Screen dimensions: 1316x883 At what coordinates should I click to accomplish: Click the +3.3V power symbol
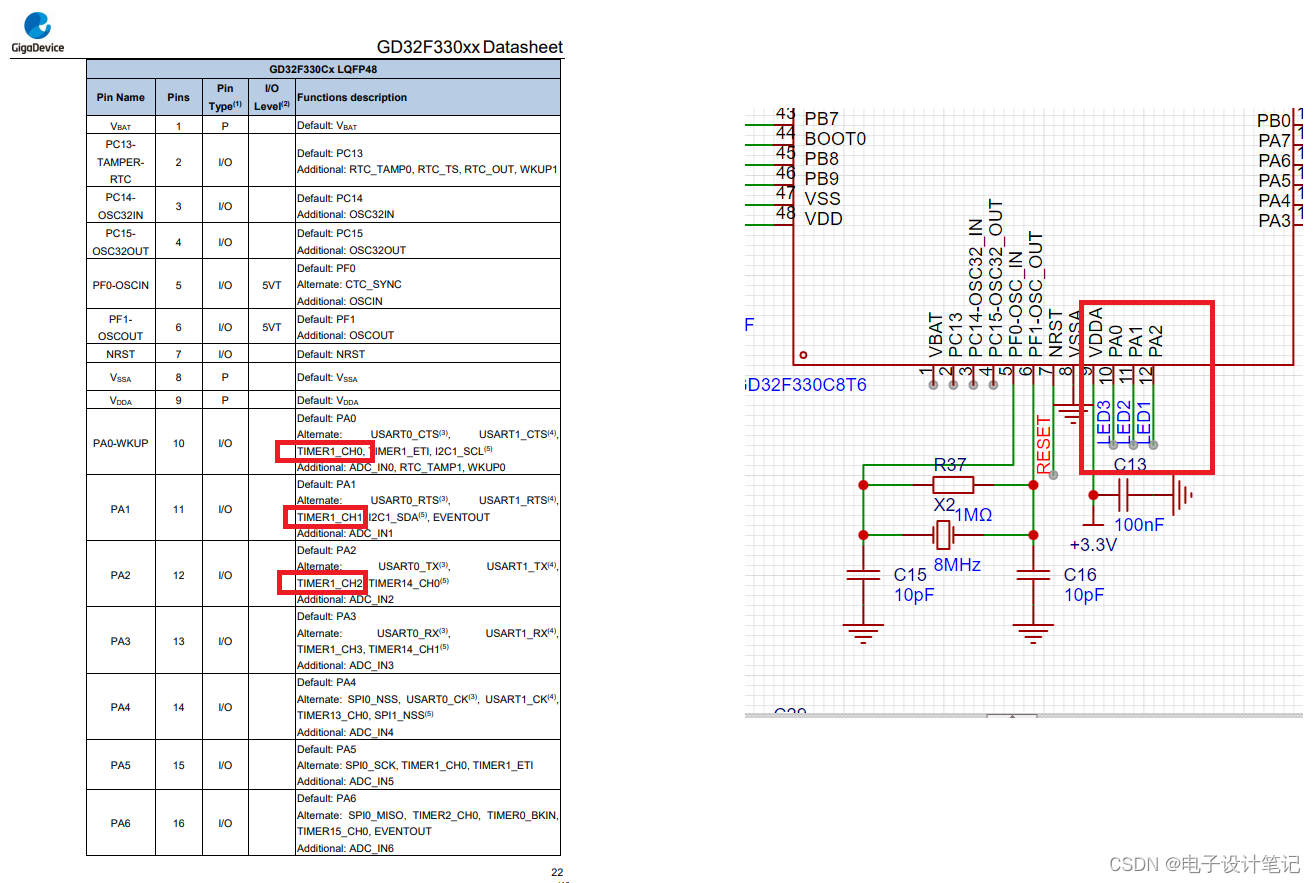click(1093, 533)
